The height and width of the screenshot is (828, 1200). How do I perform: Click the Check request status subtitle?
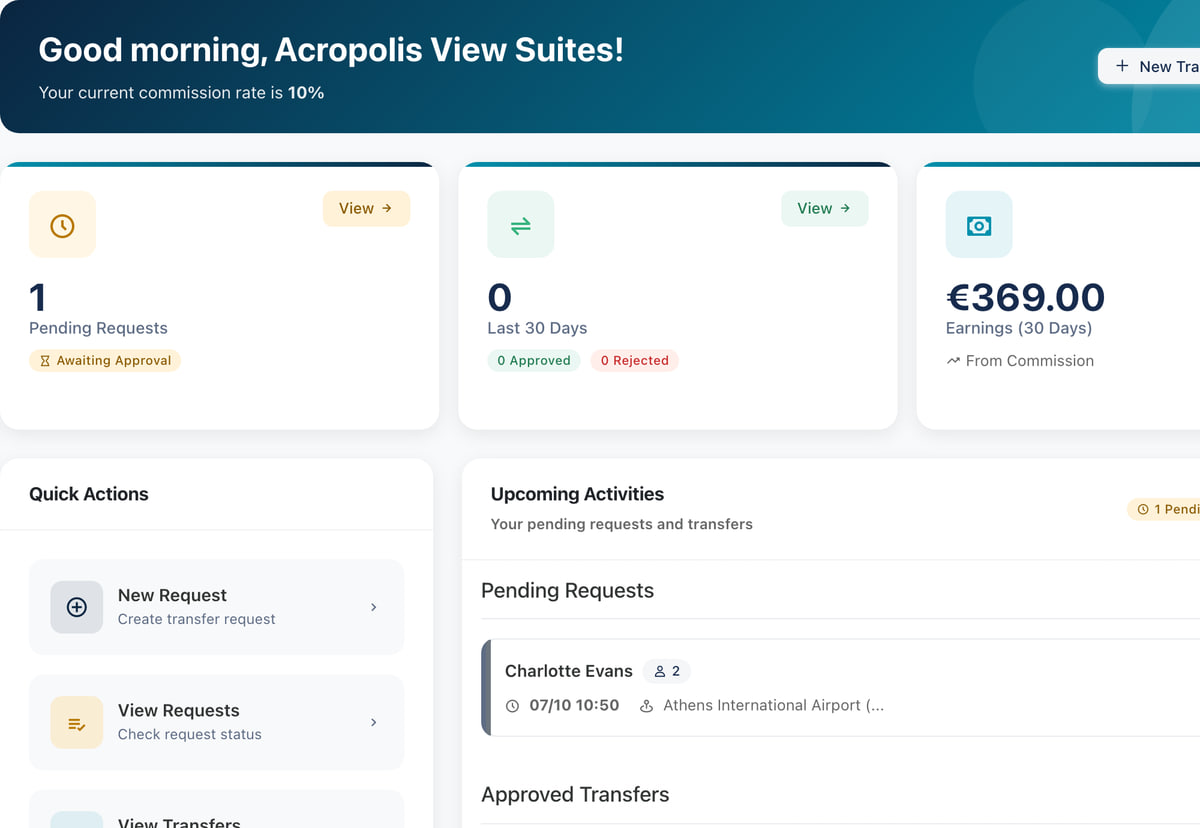click(190, 734)
